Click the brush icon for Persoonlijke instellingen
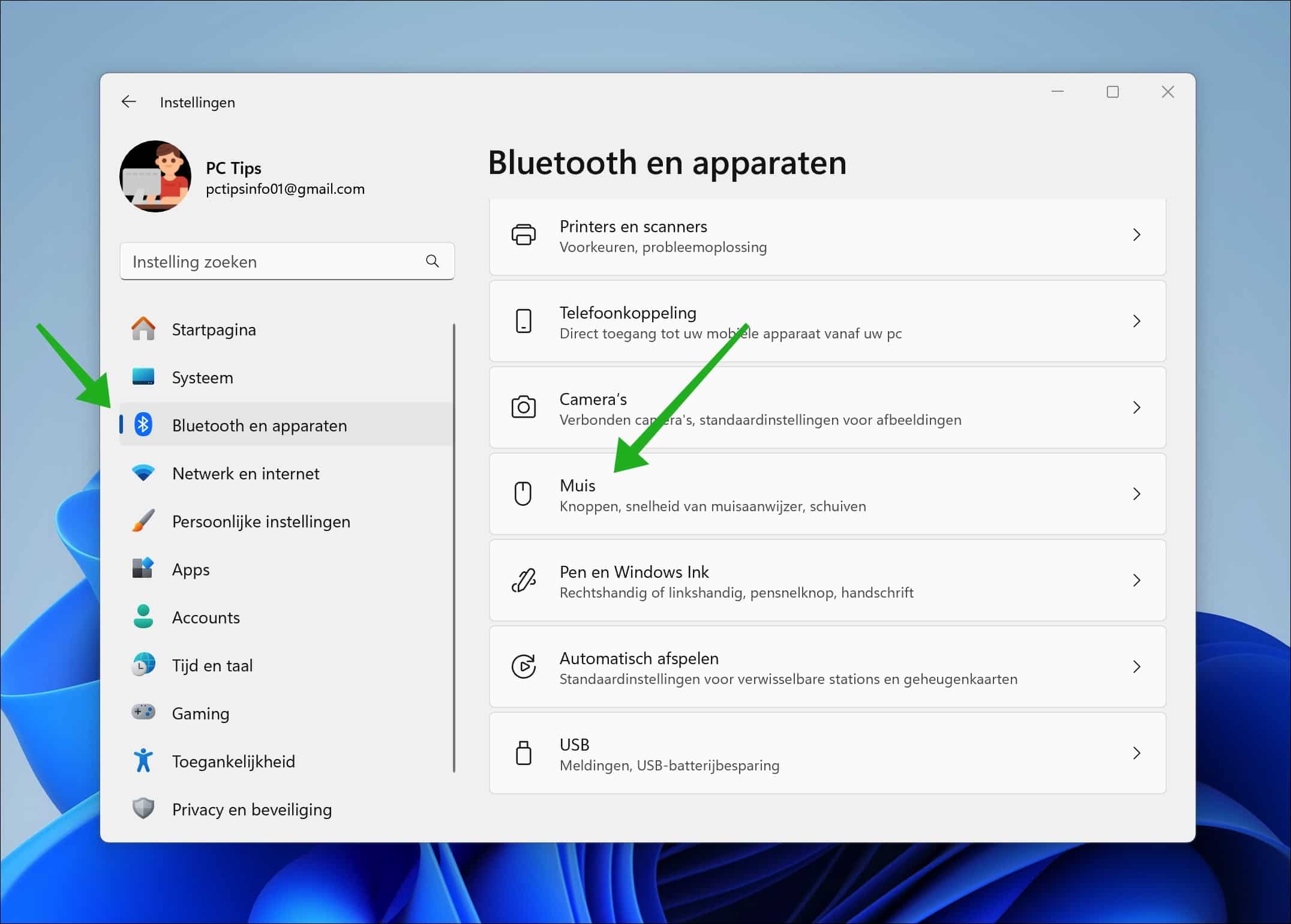 point(143,521)
